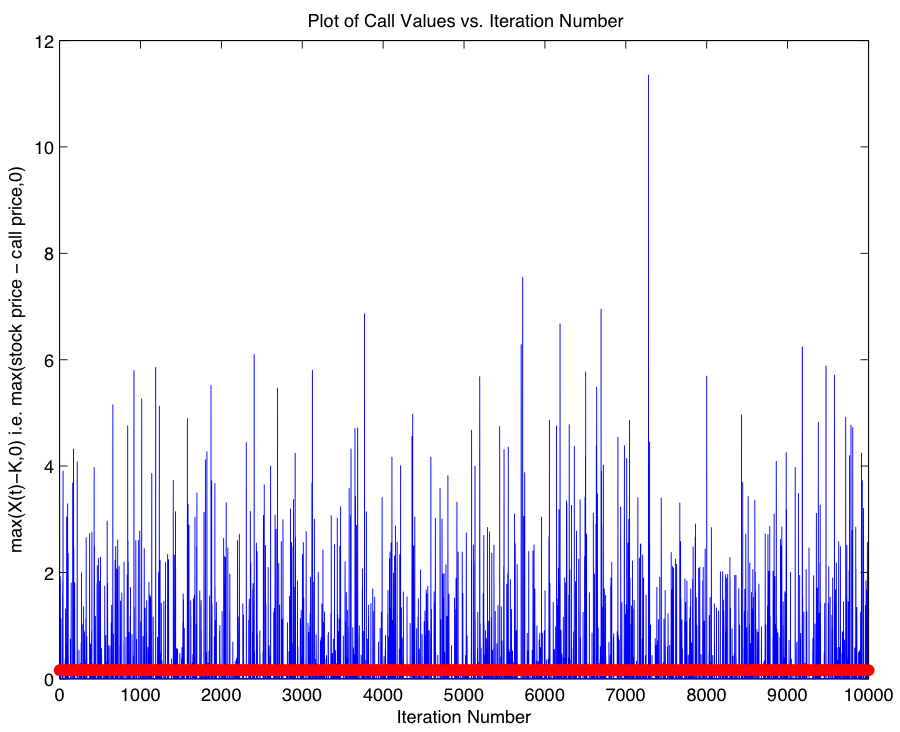Image resolution: width=900 pixels, height=732 pixels.
Task: Click the spike peak near 7.5 around iteration 5700
Action: [x=522, y=279]
